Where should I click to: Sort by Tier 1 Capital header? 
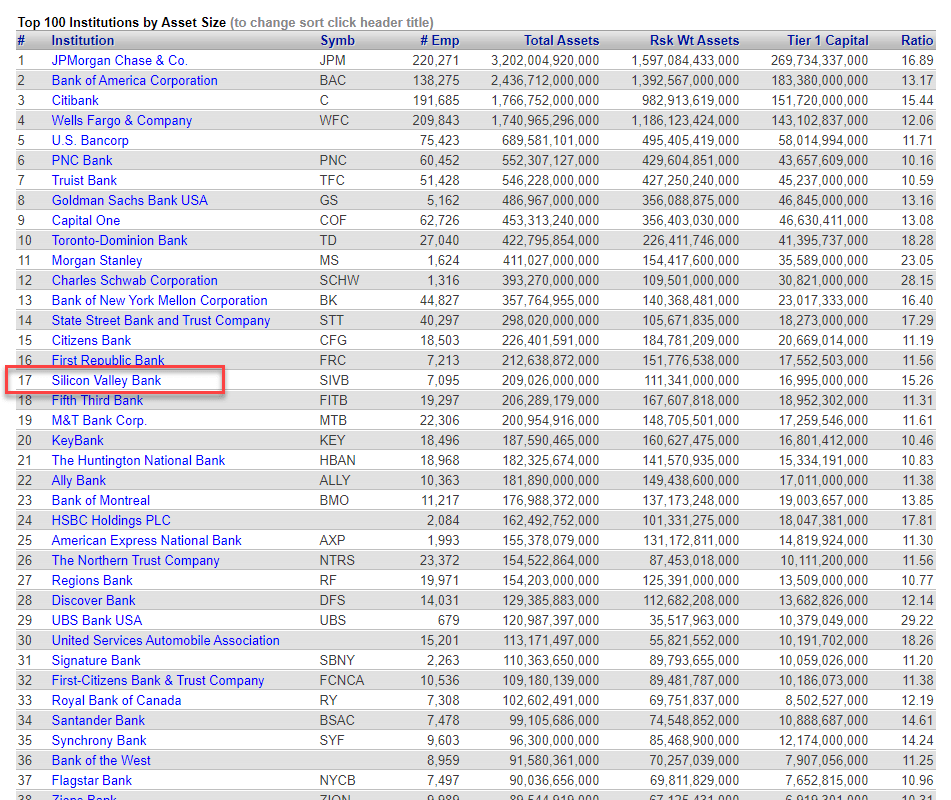828,41
